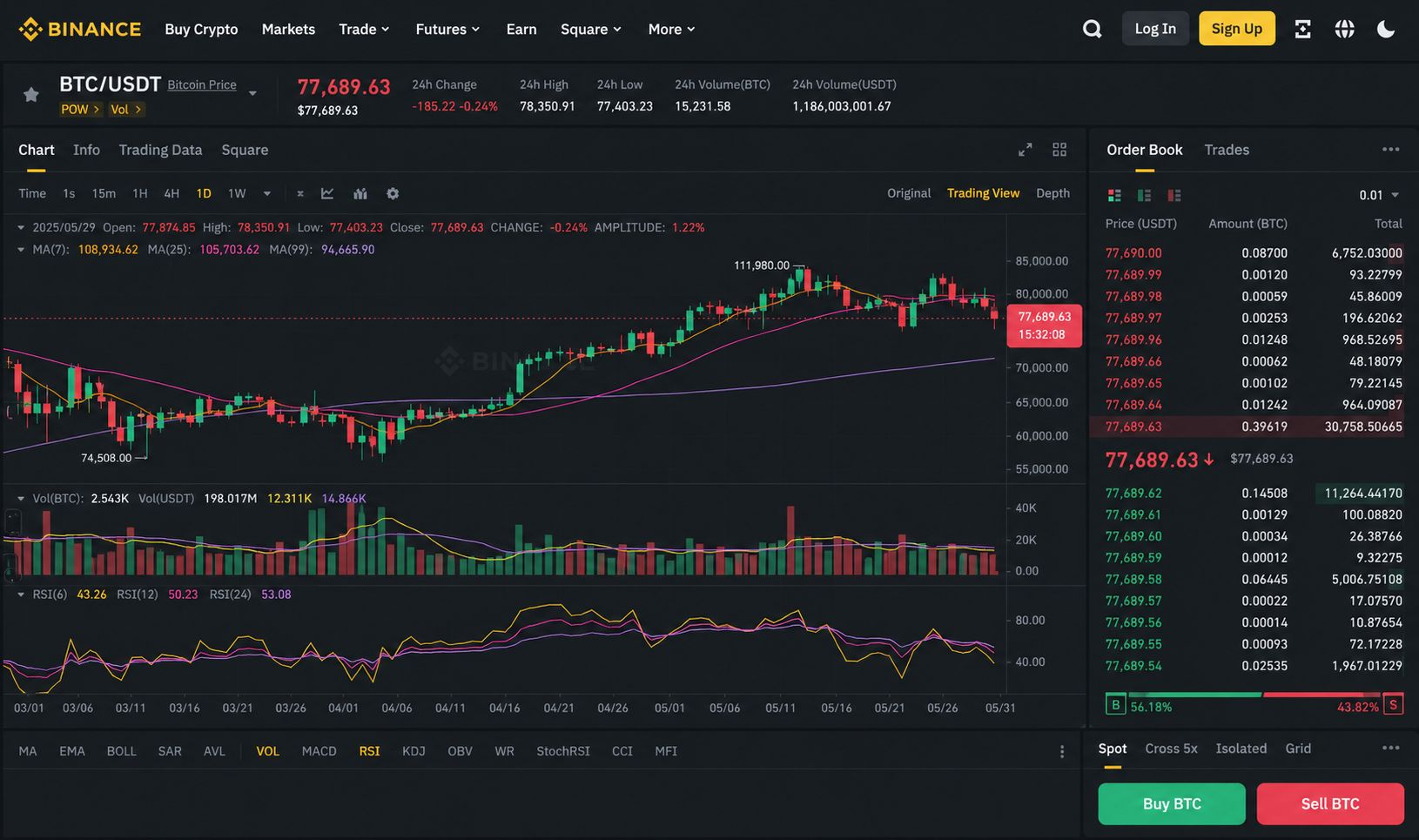Collapse the RSI(6) legend row
Image resolution: width=1419 pixels, height=840 pixels.
point(21,595)
